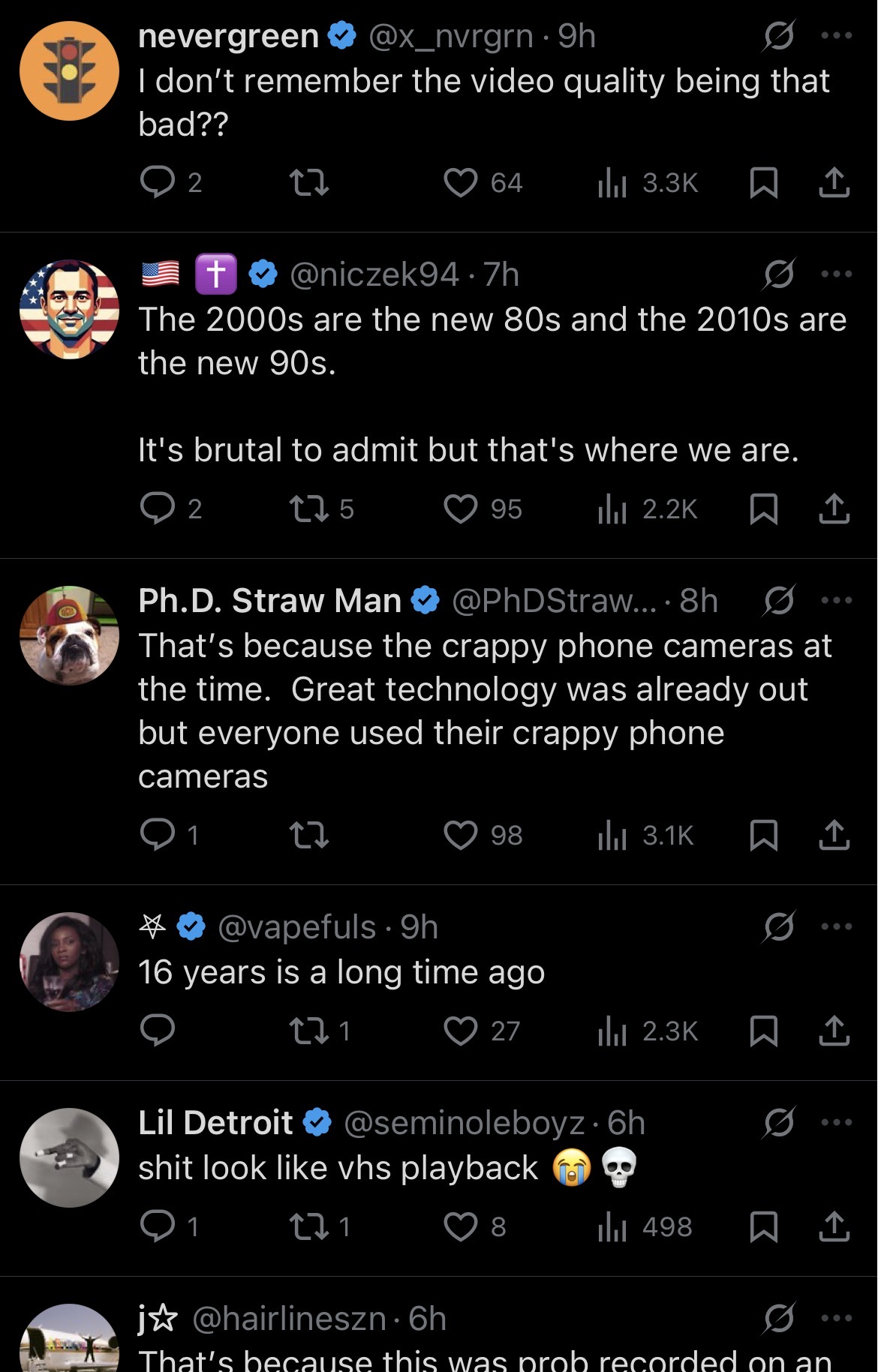Viewport: 878px width, 1372px height.
Task: Bookmark Lil Detroit's vhs playback tweet
Action: 764,1227
